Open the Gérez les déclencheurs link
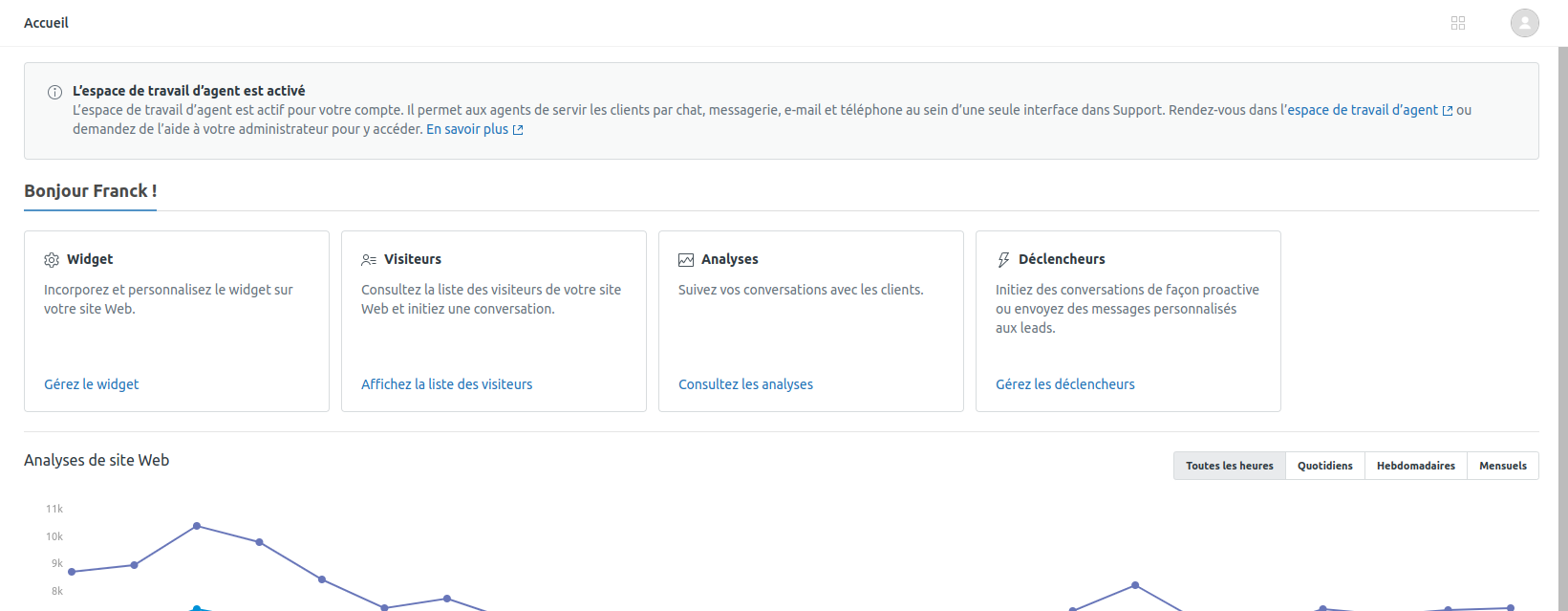The width and height of the screenshot is (1568, 611). [x=1064, y=384]
